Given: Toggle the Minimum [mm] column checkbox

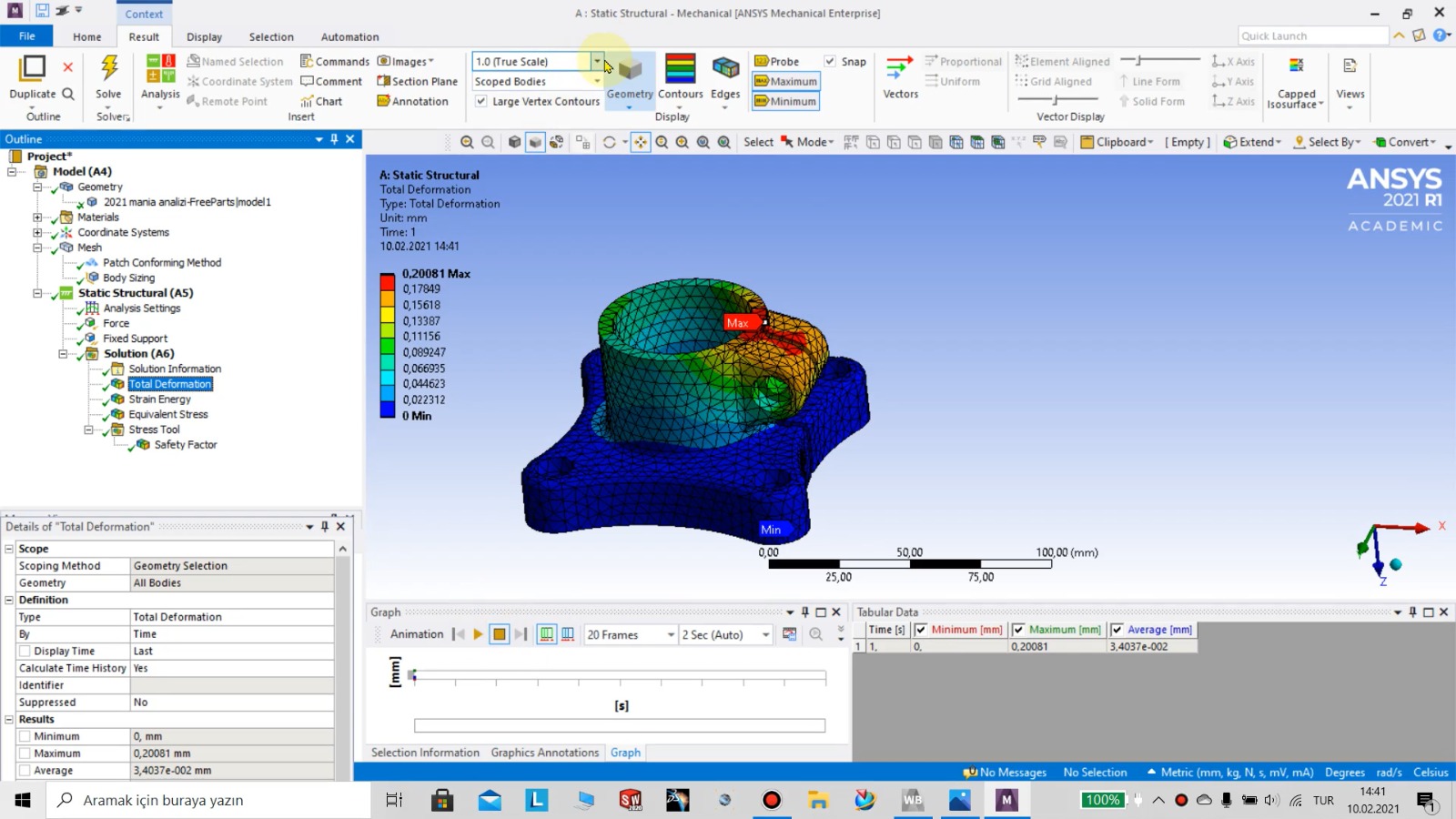Looking at the screenshot, I should (x=921, y=630).
